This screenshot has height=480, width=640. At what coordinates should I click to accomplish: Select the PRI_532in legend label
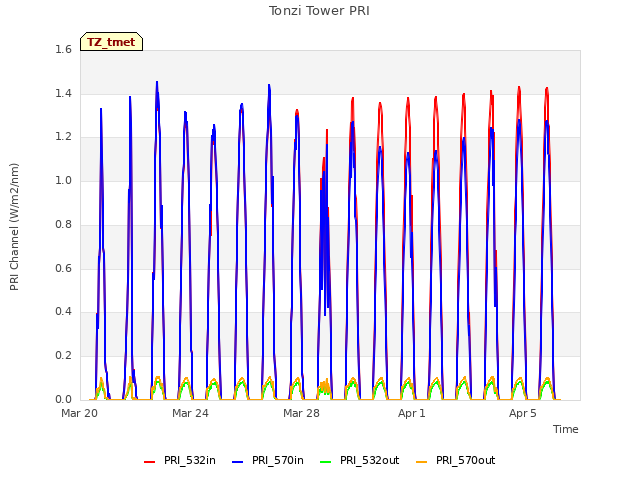tap(190, 460)
